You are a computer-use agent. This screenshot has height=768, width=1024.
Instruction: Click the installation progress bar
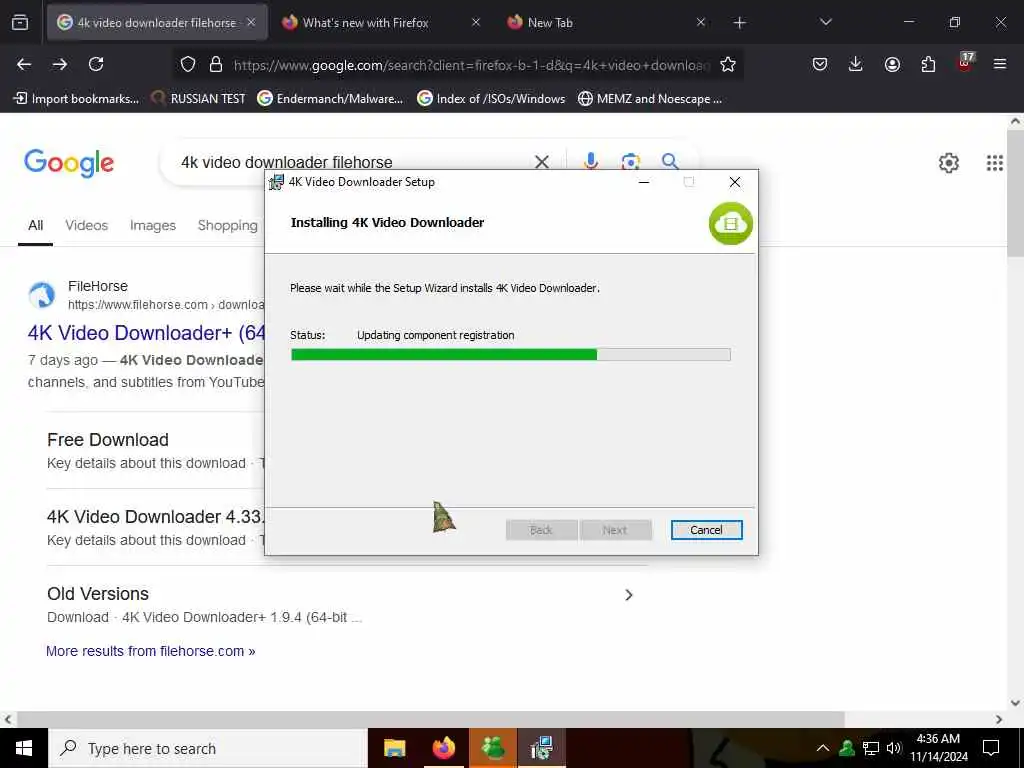[510, 355]
